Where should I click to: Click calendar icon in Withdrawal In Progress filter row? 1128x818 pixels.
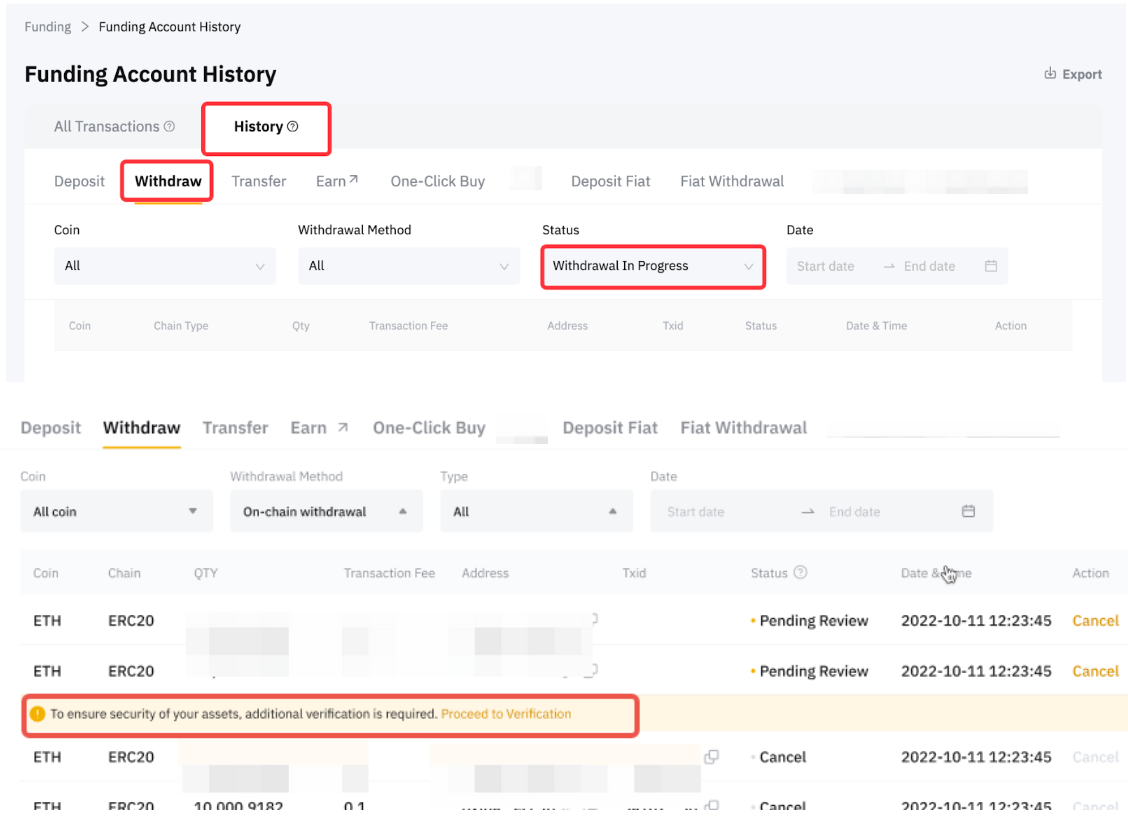pyautogui.click(x=991, y=266)
